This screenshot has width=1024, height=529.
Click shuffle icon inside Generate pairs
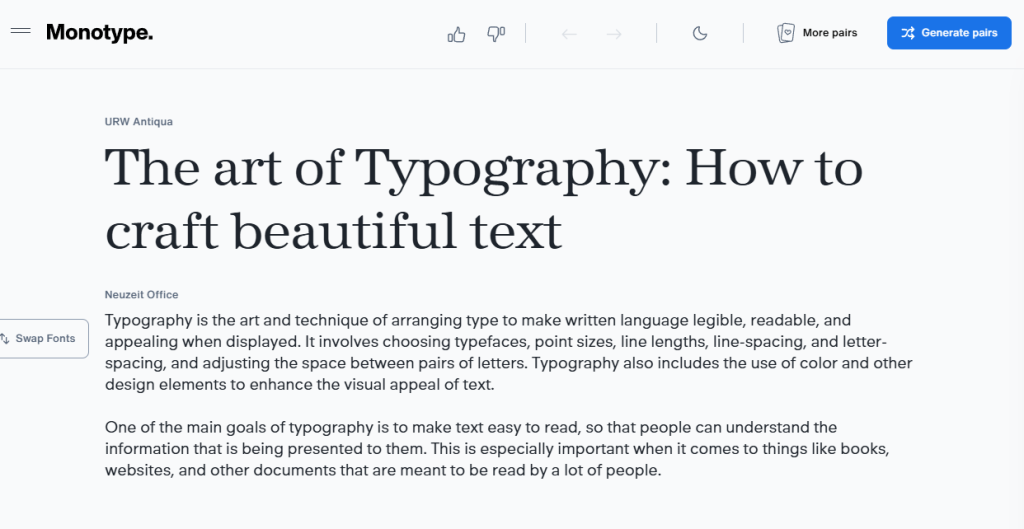pos(907,33)
